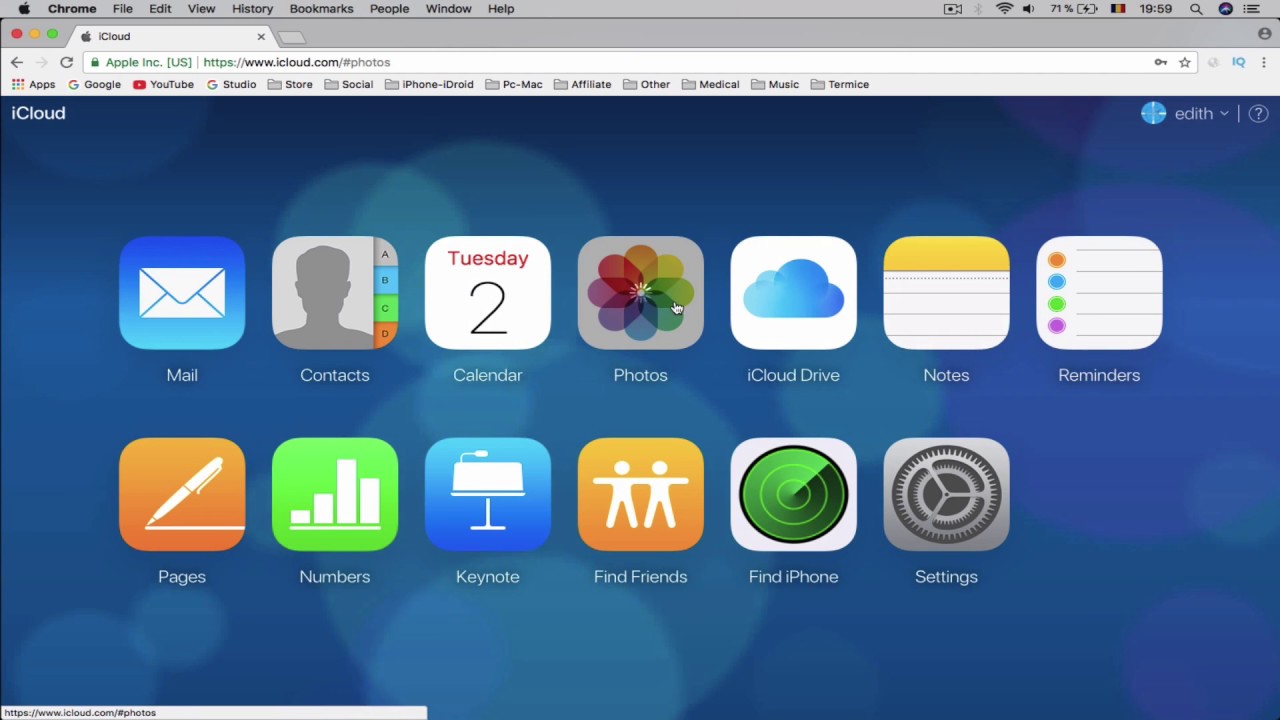Open Spotlight search in the menu bar
1280x720 pixels.
point(1196,9)
